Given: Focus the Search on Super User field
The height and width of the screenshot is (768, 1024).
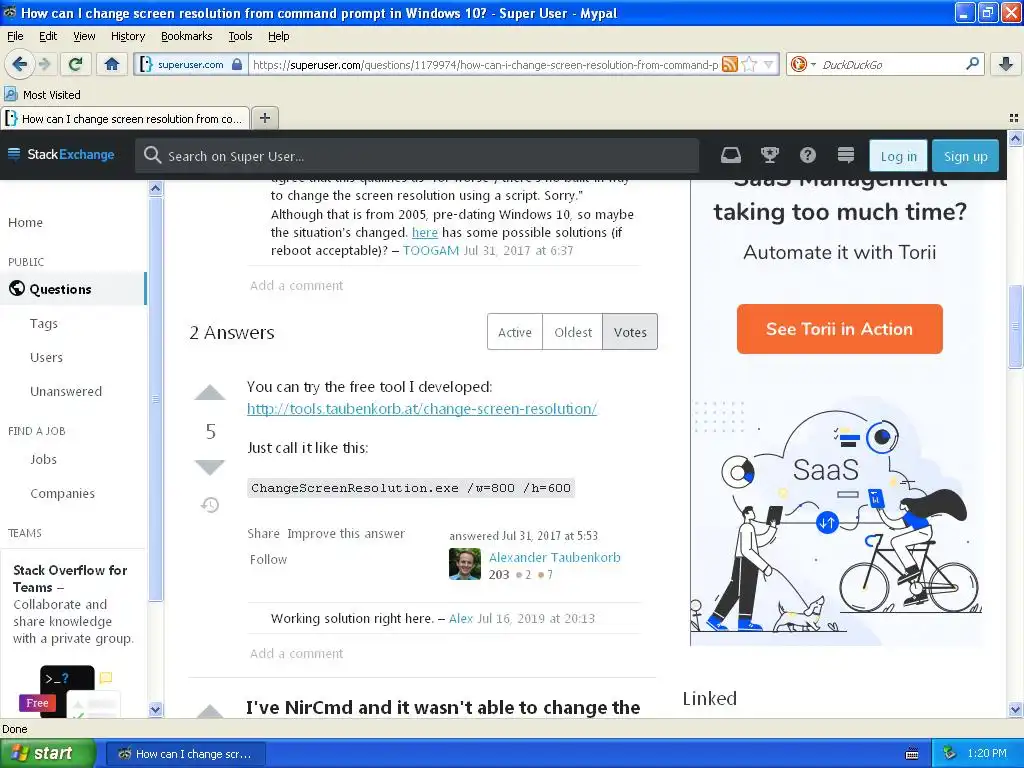Looking at the screenshot, I should pyautogui.click(x=417, y=156).
